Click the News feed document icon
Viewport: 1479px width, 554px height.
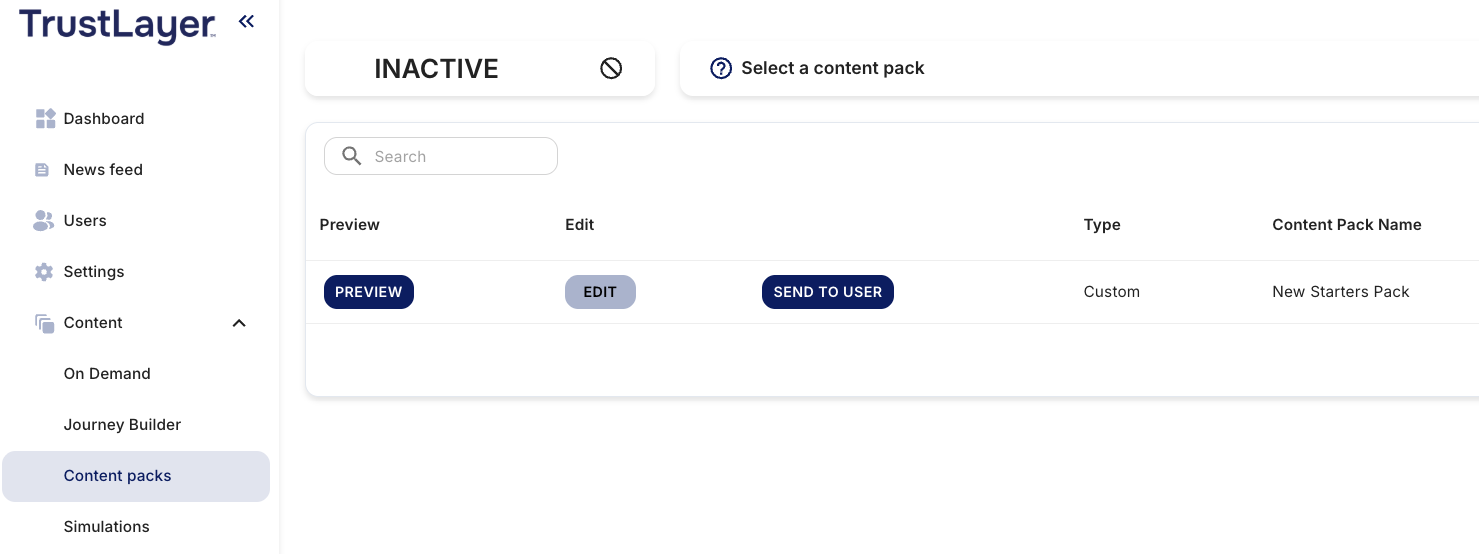pyautogui.click(x=42, y=170)
